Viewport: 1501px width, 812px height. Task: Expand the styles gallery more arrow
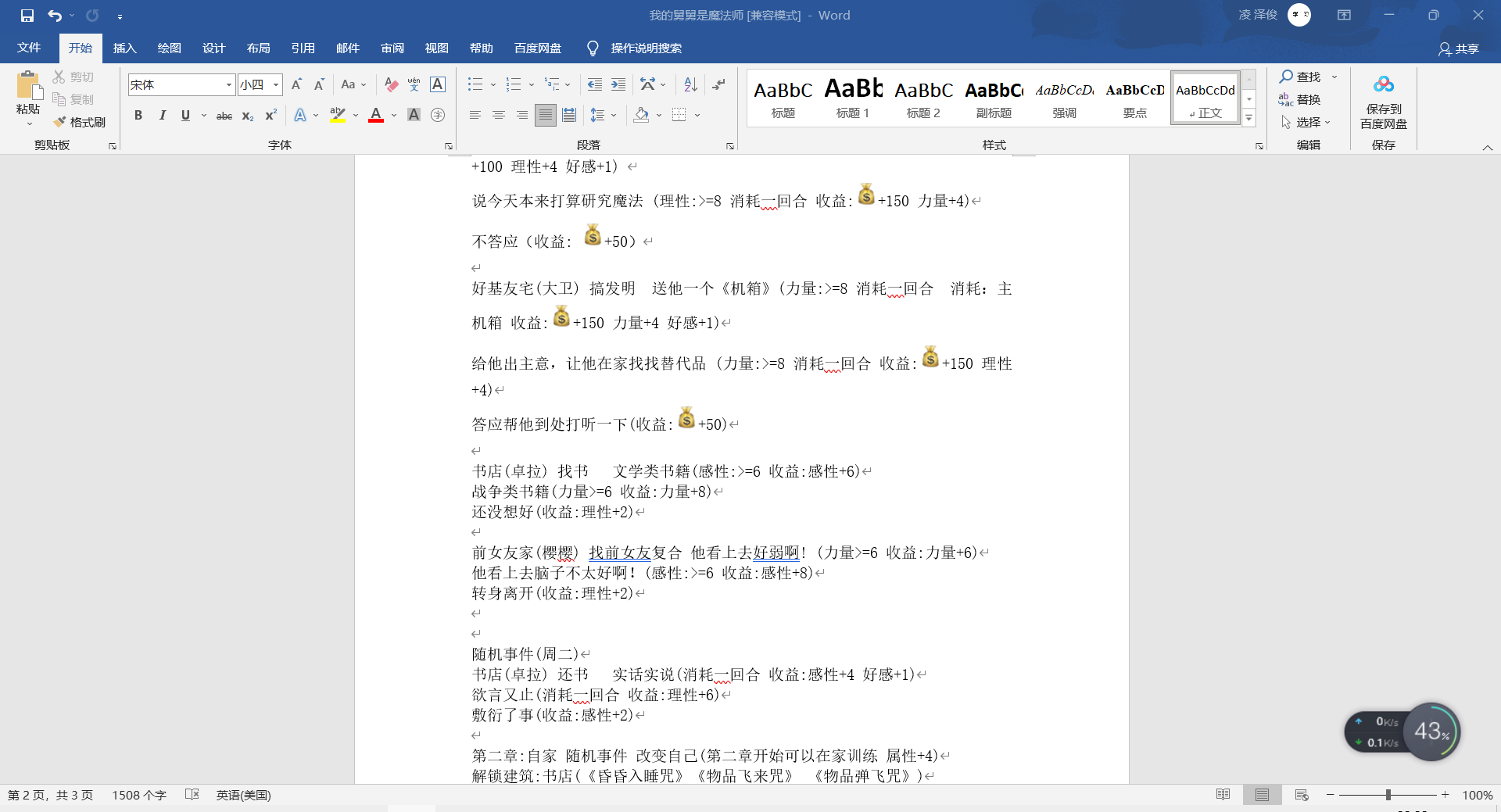[x=1249, y=118]
